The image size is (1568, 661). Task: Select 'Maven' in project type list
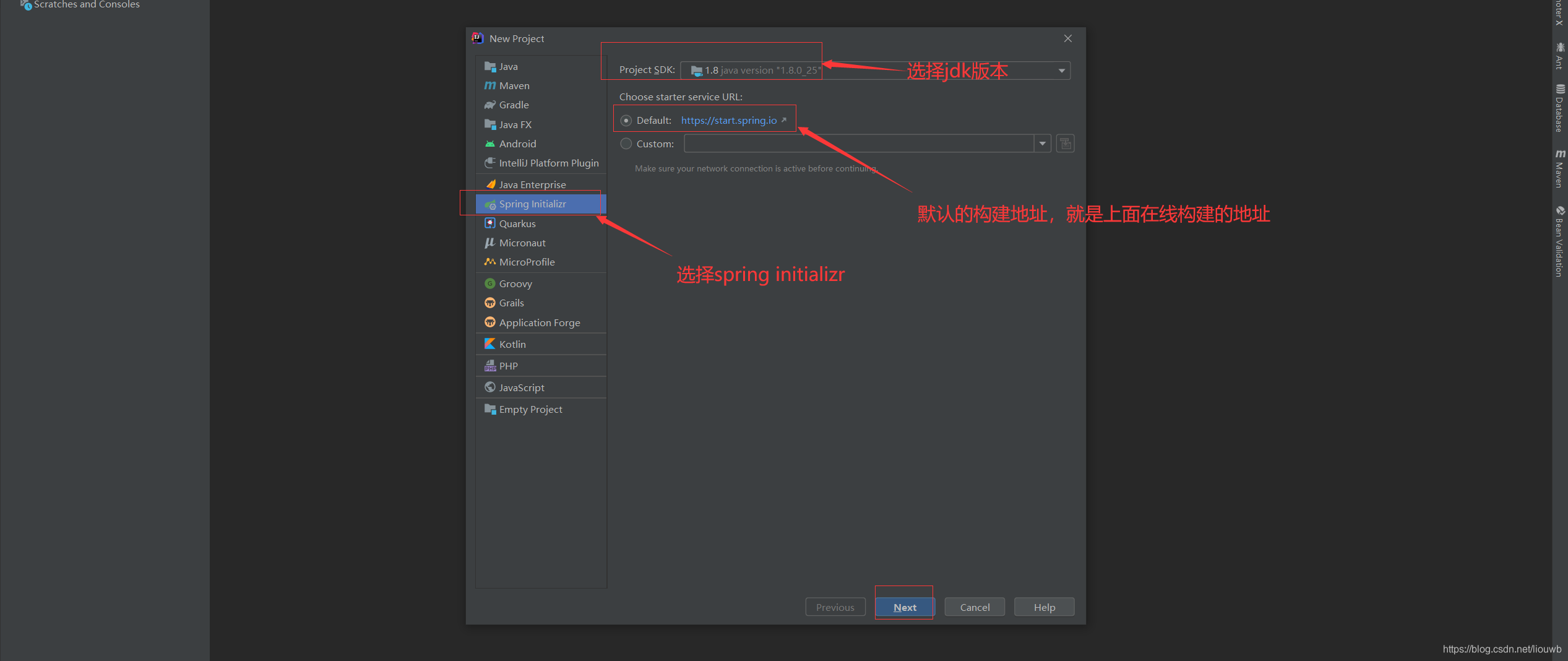pos(541,85)
